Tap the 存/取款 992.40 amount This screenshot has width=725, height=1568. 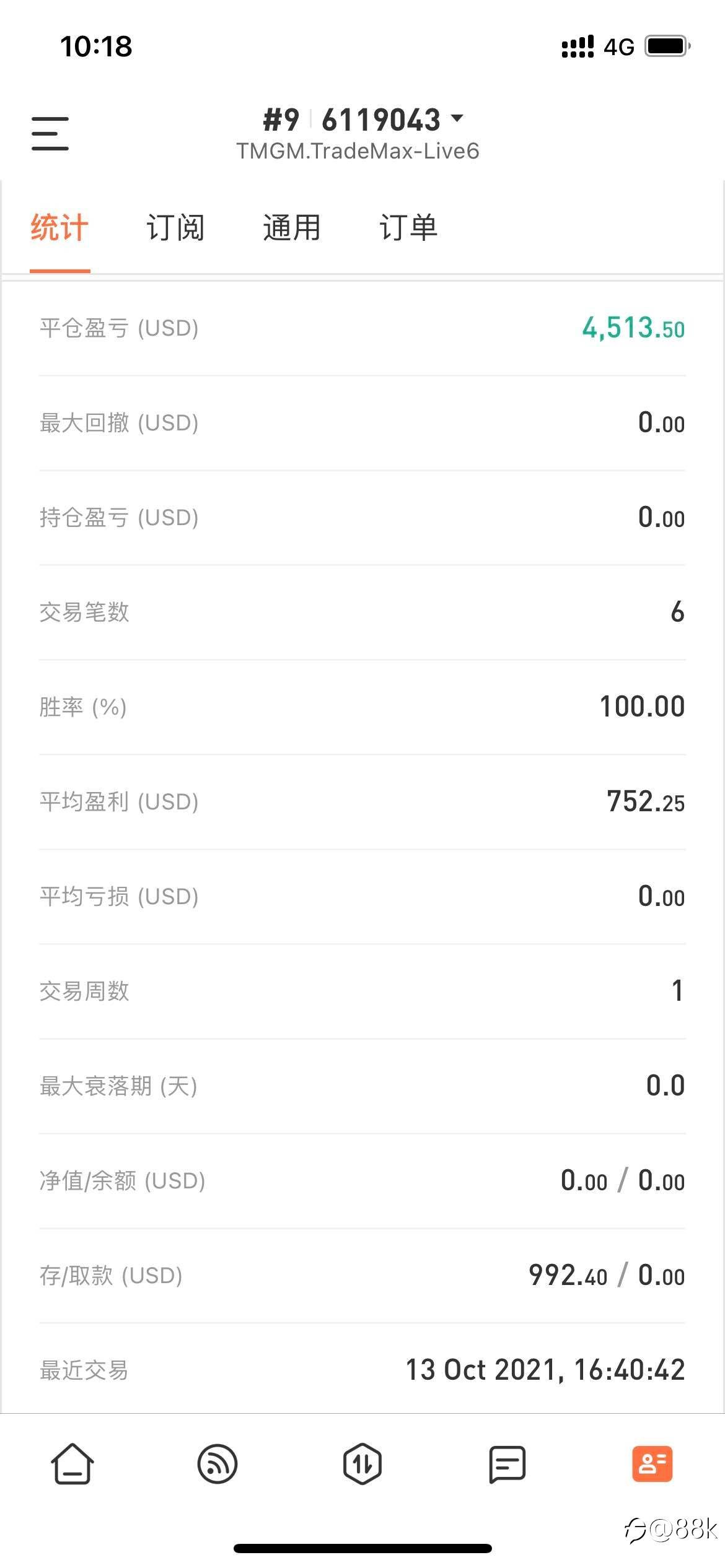click(x=568, y=1275)
